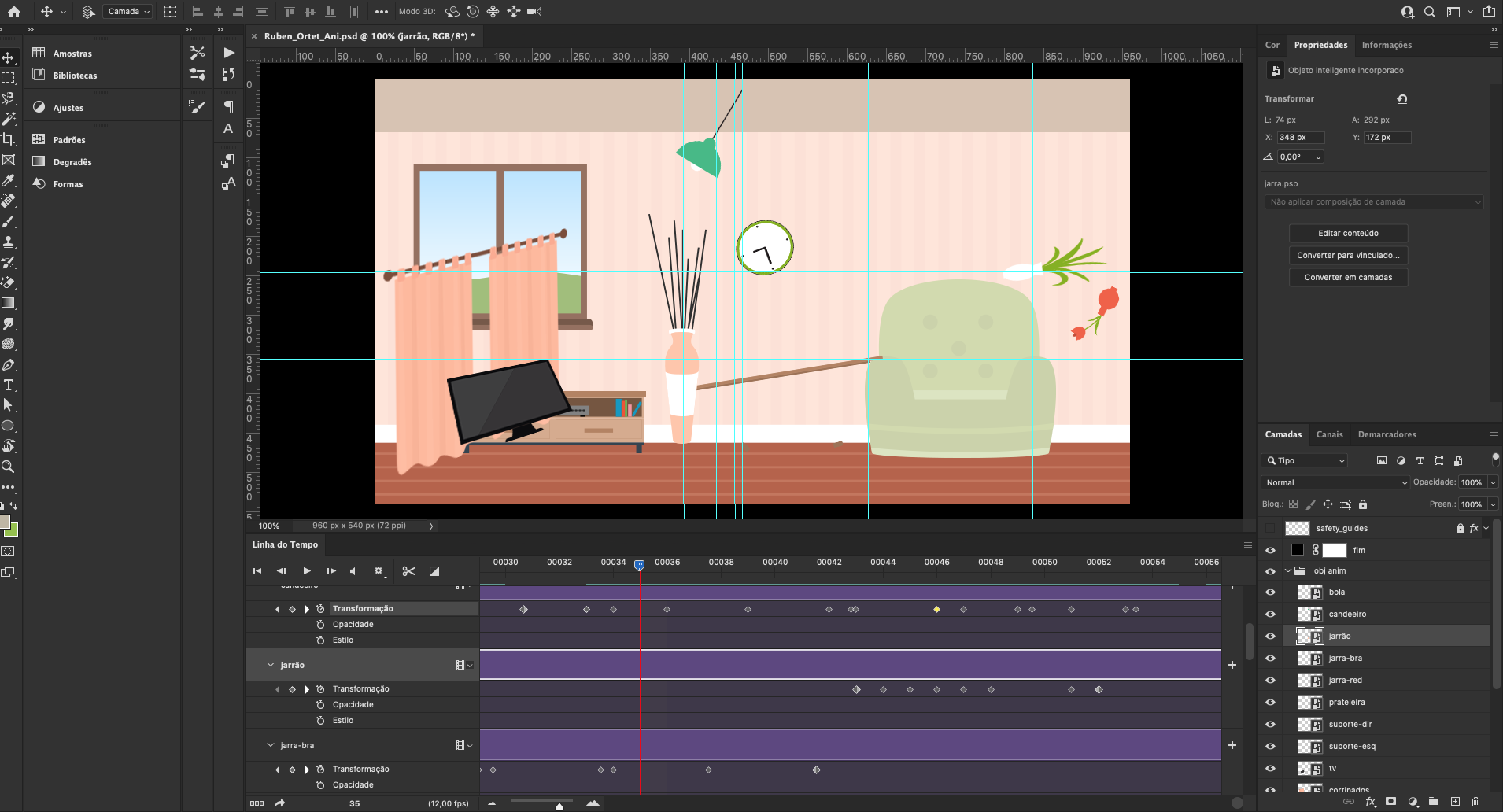The height and width of the screenshot is (812, 1503).
Task: Click the Editar conteúdo button
Action: pos(1348,233)
